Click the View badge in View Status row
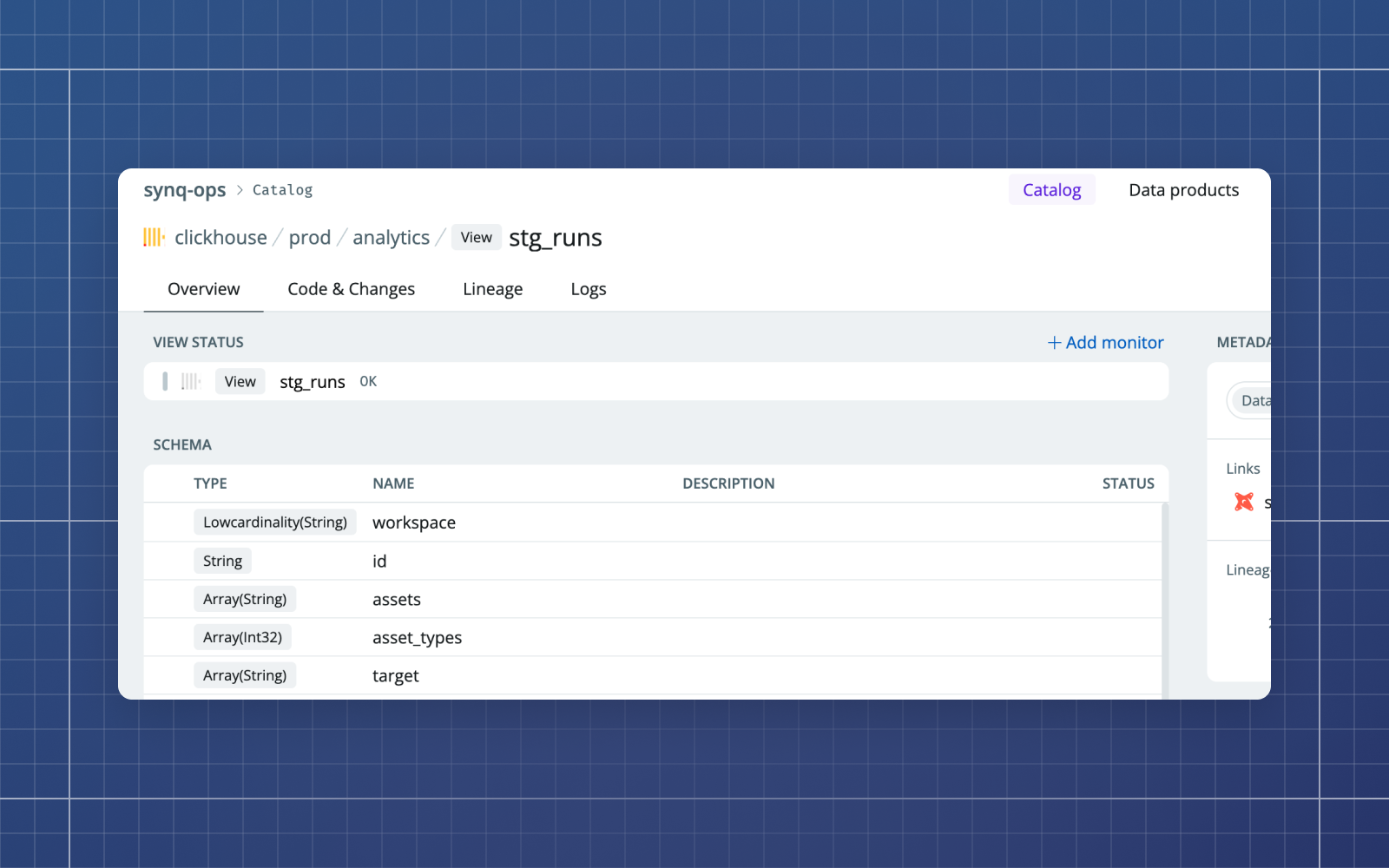Viewport: 1389px width, 868px height. pyautogui.click(x=240, y=381)
